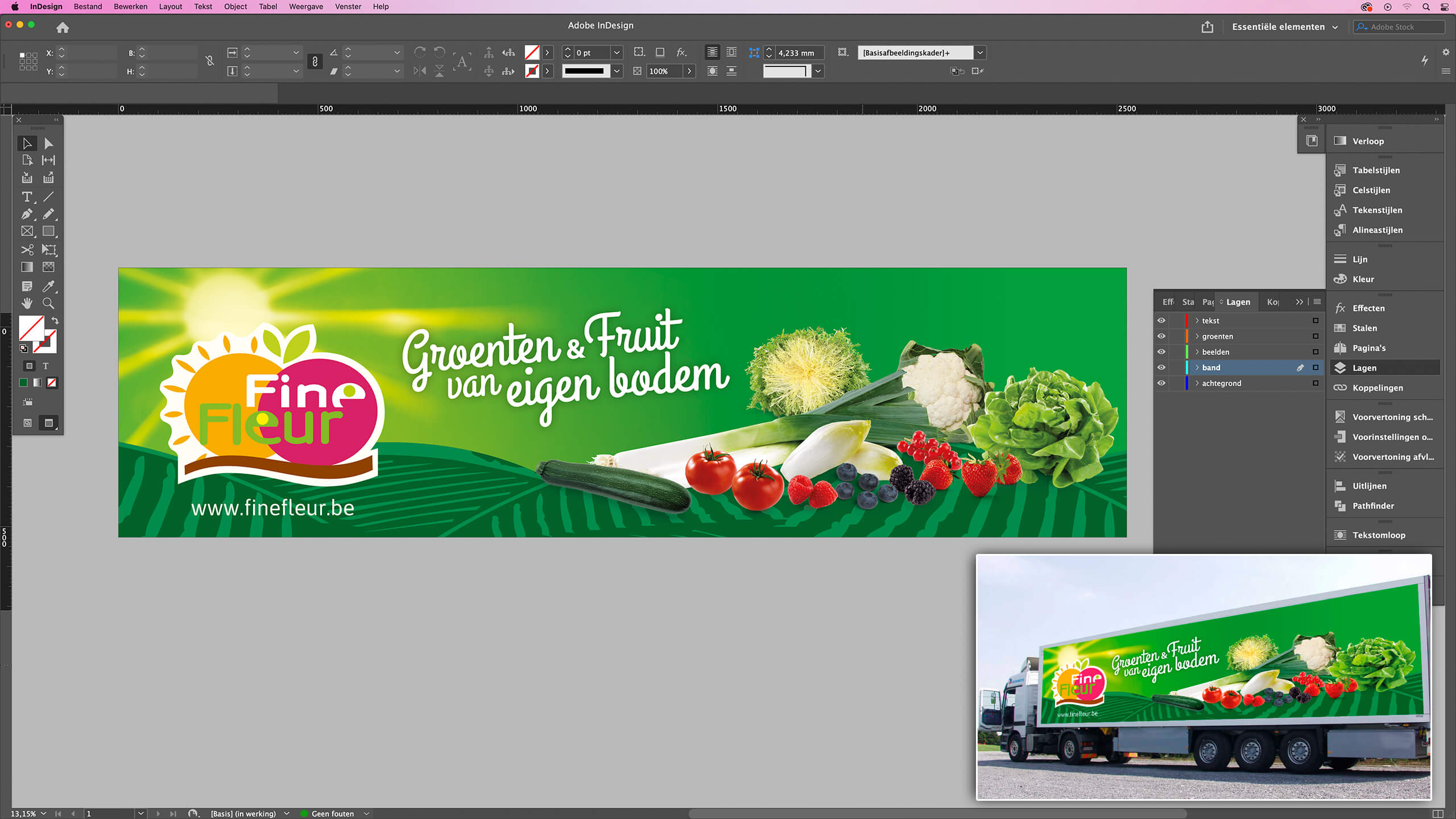Viewport: 1456px width, 819px height.
Task: Click the Direct Selection tool
Action: (48, 143)
